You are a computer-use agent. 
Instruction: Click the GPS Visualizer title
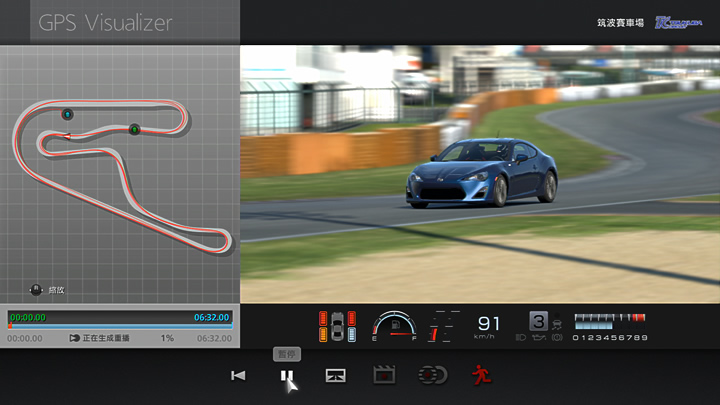[x=105, y=23]
